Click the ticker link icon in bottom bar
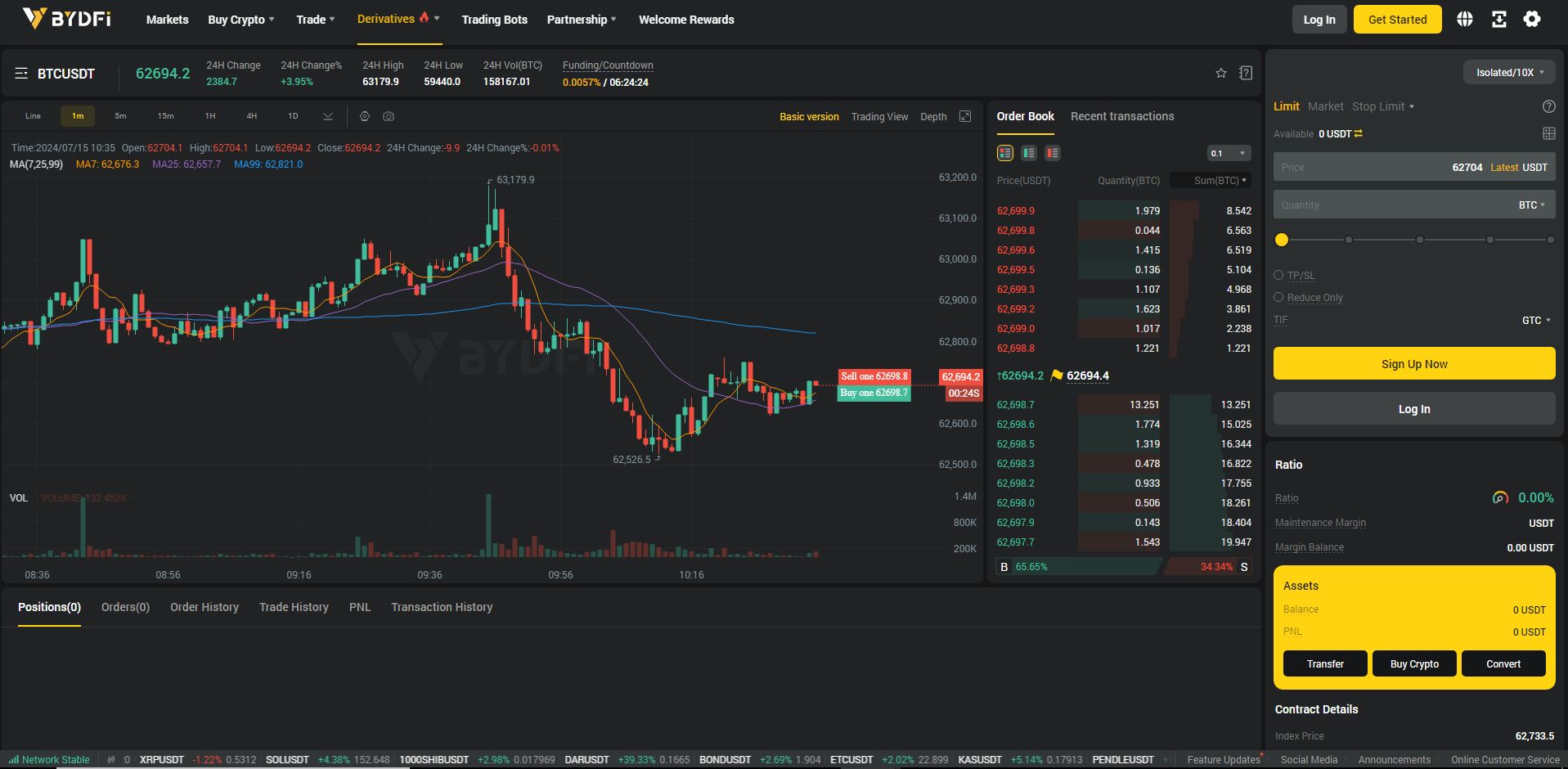The width and height of the screenshot is (1568, 769). tap(112, 759)
